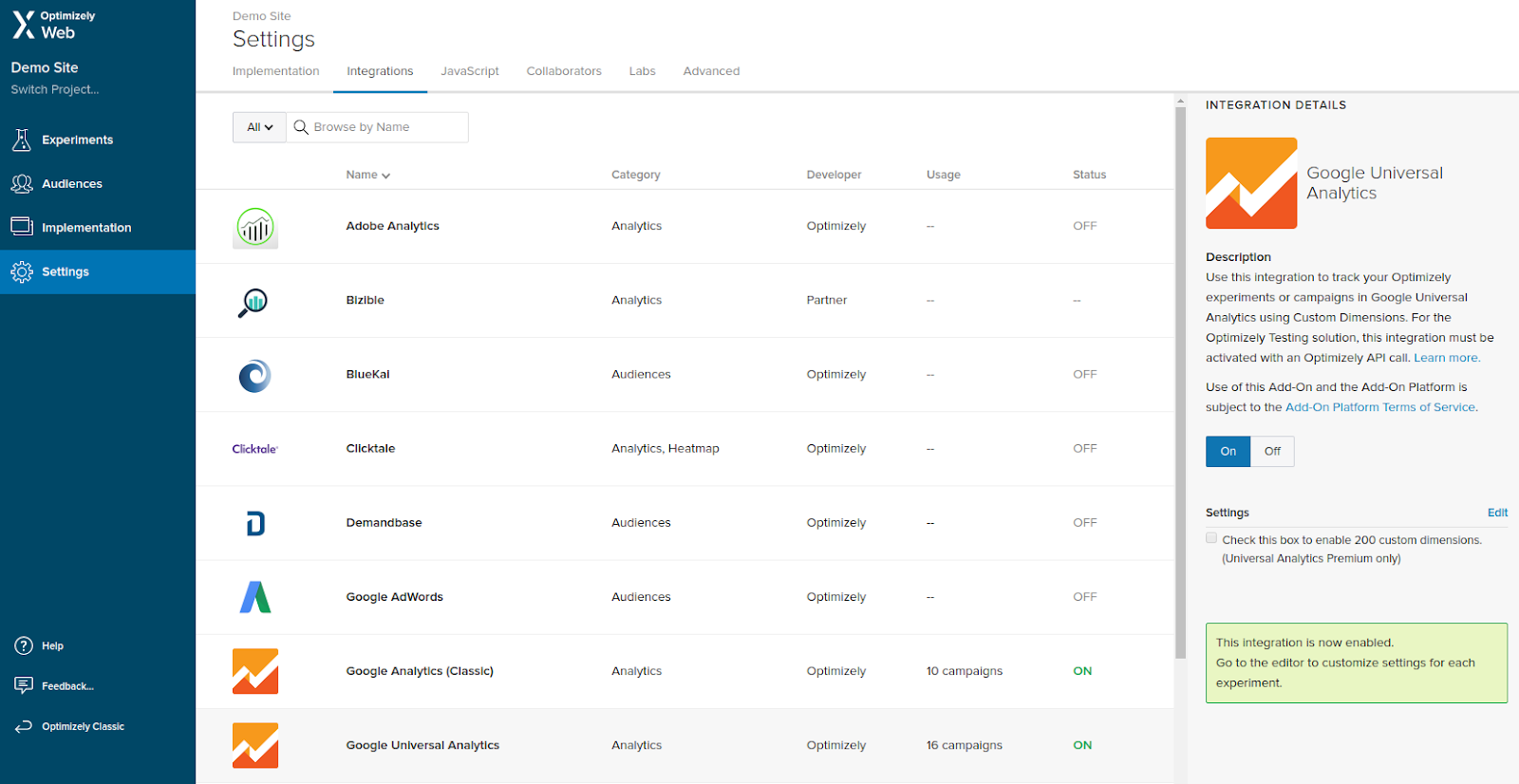Screen dimensions: 1519x784
Task: Select the Demandbase D logo
Action: point(255,523)
